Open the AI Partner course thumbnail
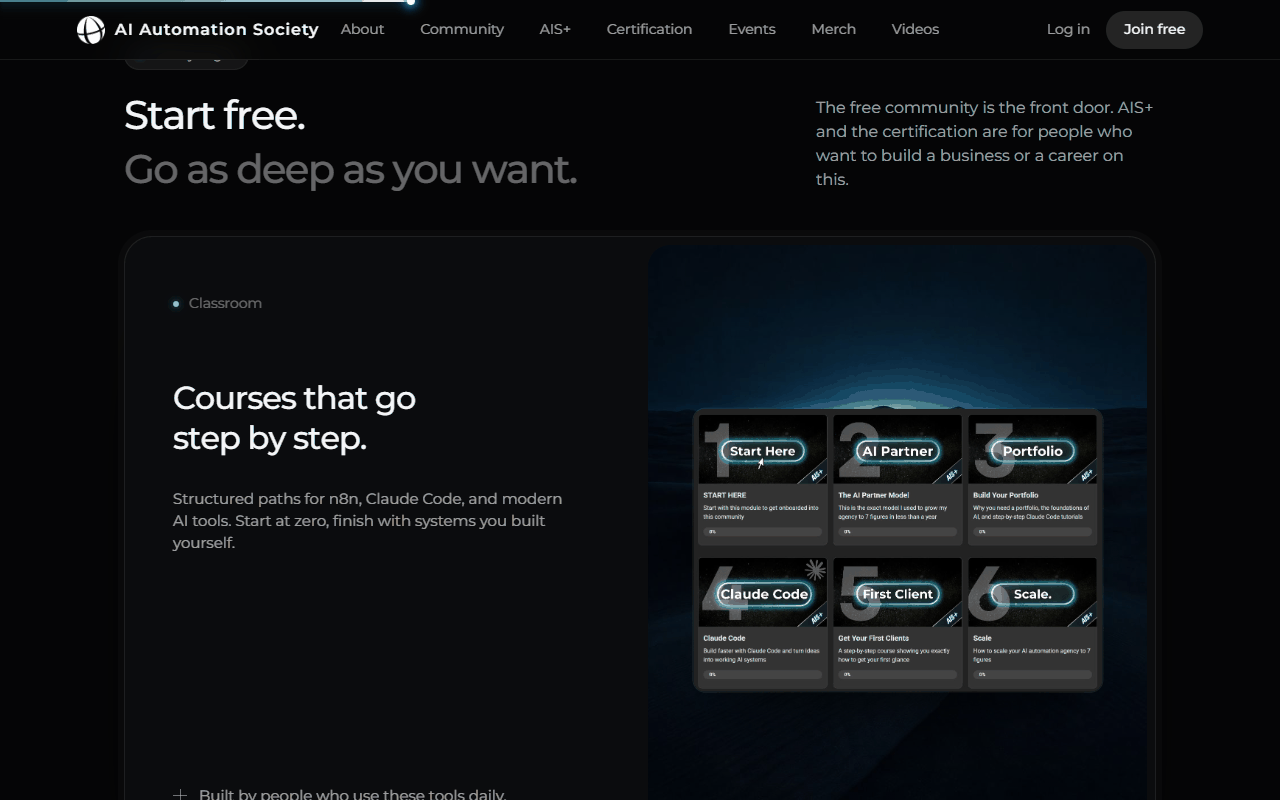 pos(898,450)
